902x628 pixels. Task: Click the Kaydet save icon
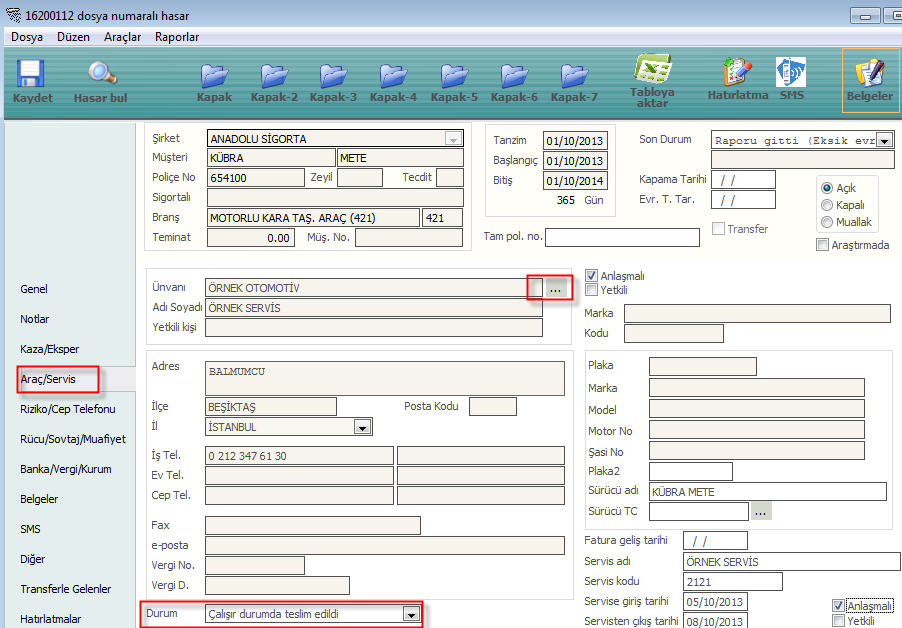[x=32, y=80]
